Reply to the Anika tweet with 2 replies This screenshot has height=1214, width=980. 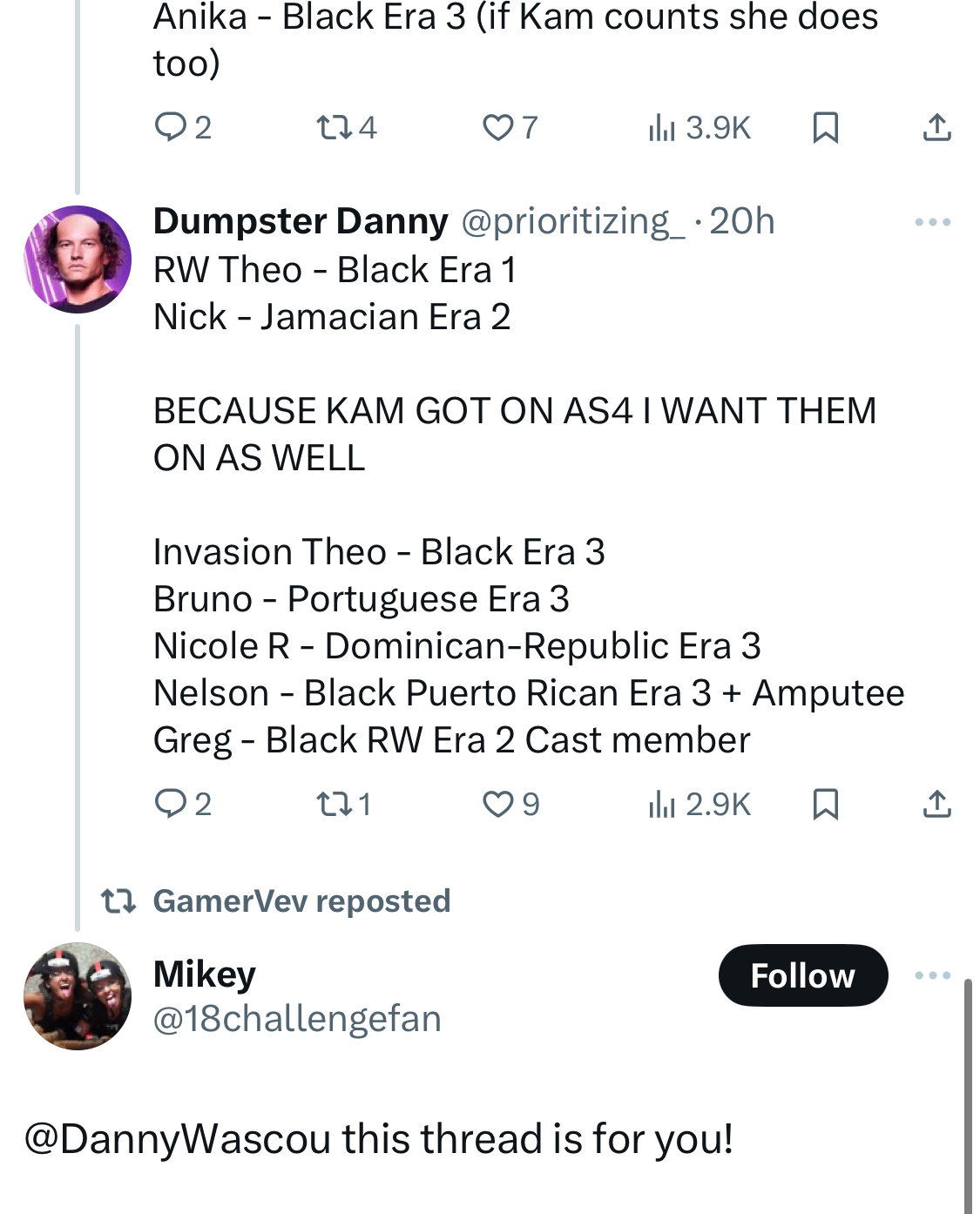[182, 127]
